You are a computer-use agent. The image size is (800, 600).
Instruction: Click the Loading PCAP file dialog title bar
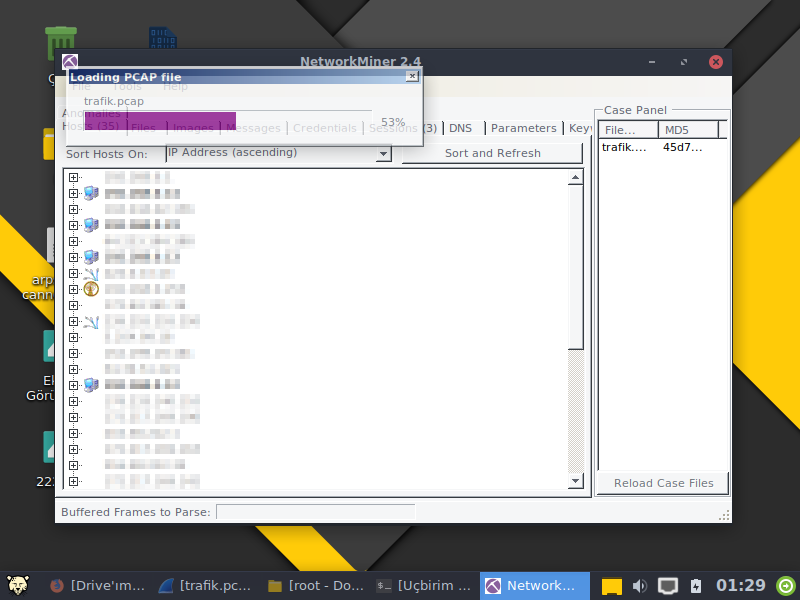coord(237,77)
